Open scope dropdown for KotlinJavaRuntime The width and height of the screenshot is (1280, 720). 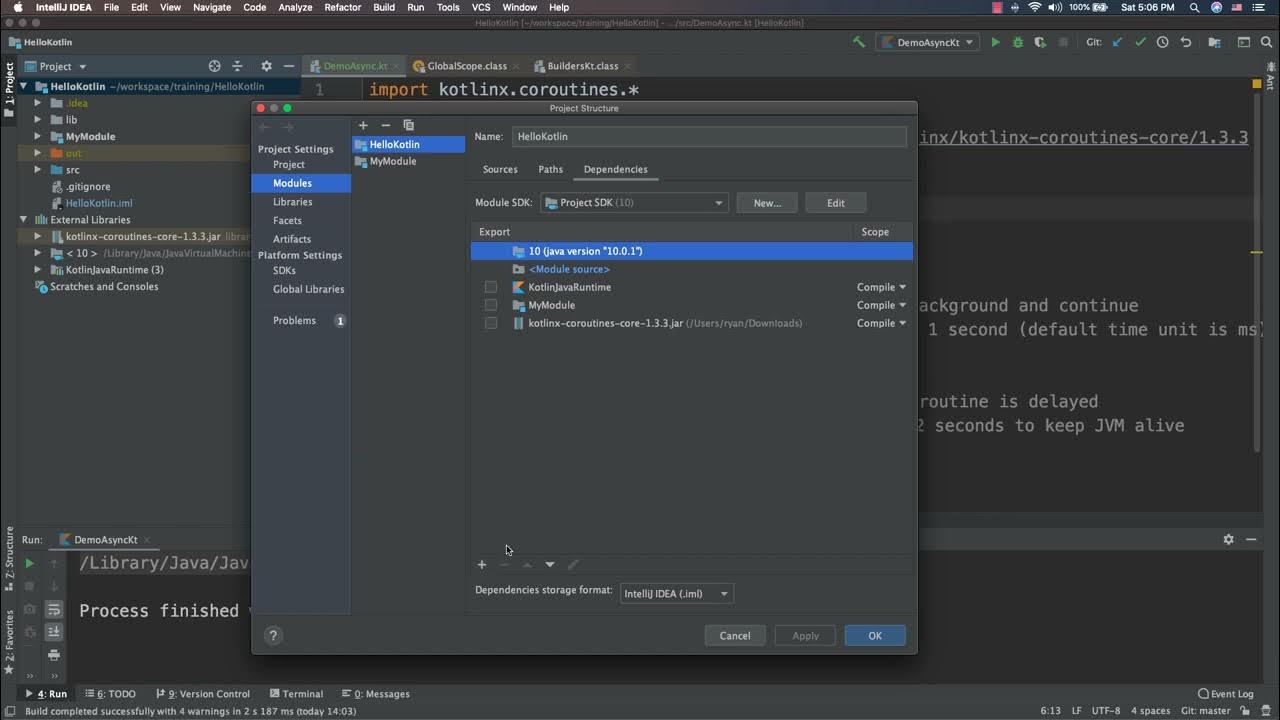[x=881, y=287]
